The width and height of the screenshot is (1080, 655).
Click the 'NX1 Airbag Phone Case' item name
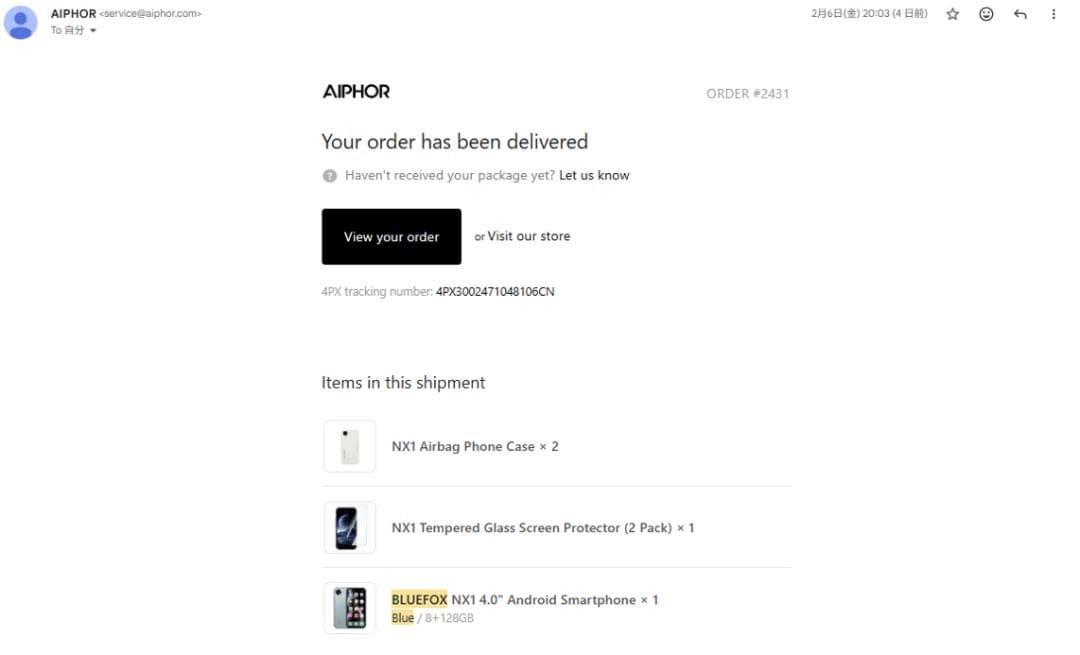pyautogui.click(x=463, y=447)
